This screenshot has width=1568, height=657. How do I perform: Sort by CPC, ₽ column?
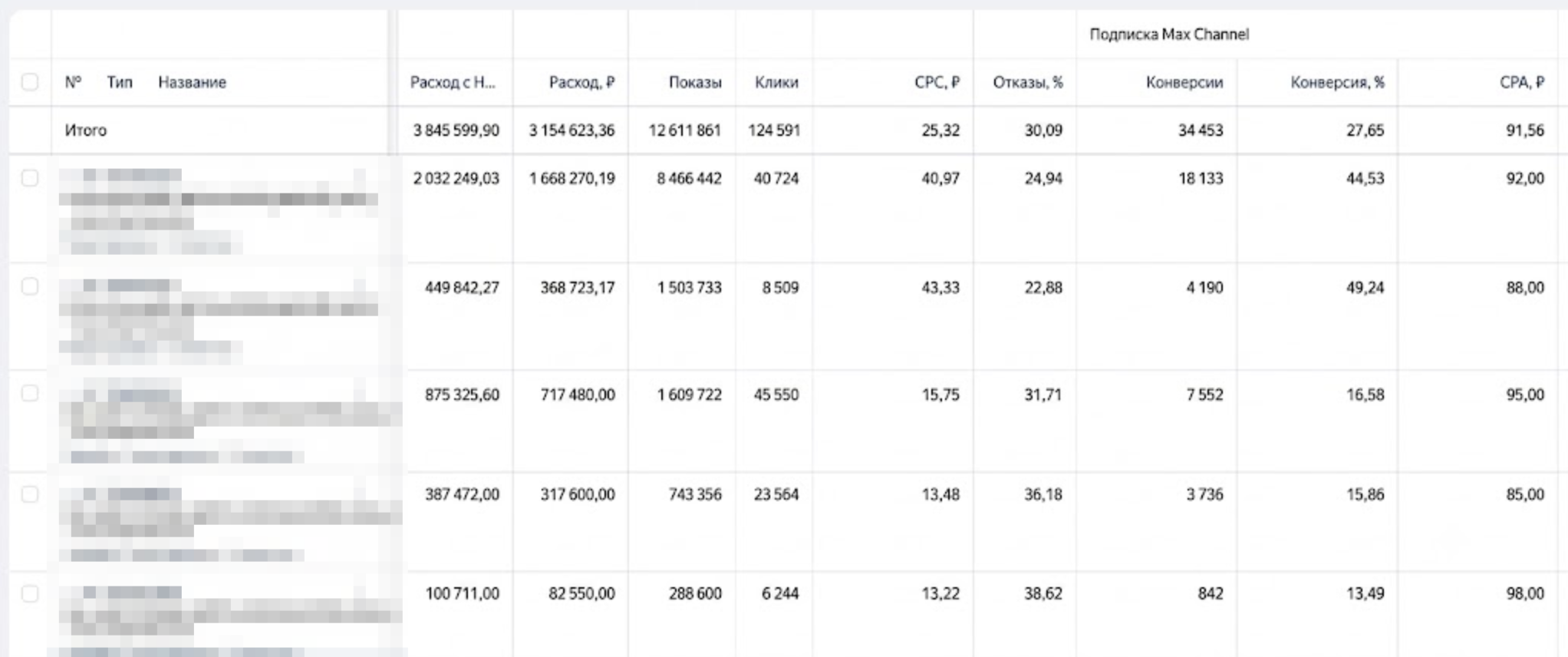pyautogui.click(x=937, y=82)
